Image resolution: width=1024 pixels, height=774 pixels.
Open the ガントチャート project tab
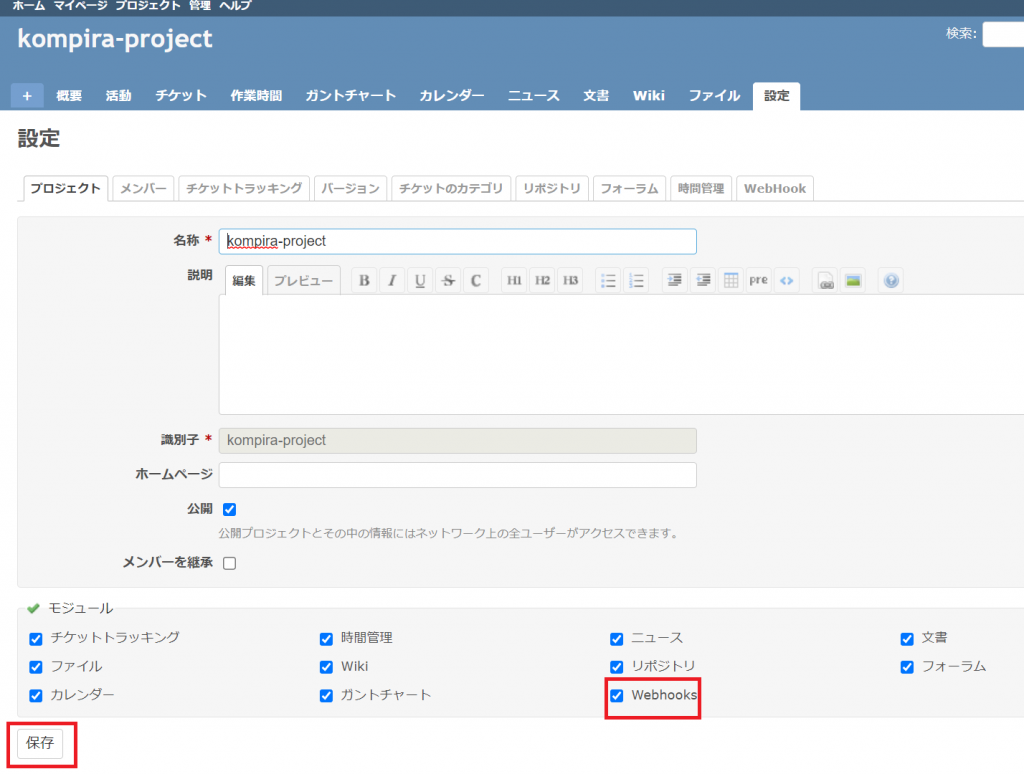click(350, 95)
